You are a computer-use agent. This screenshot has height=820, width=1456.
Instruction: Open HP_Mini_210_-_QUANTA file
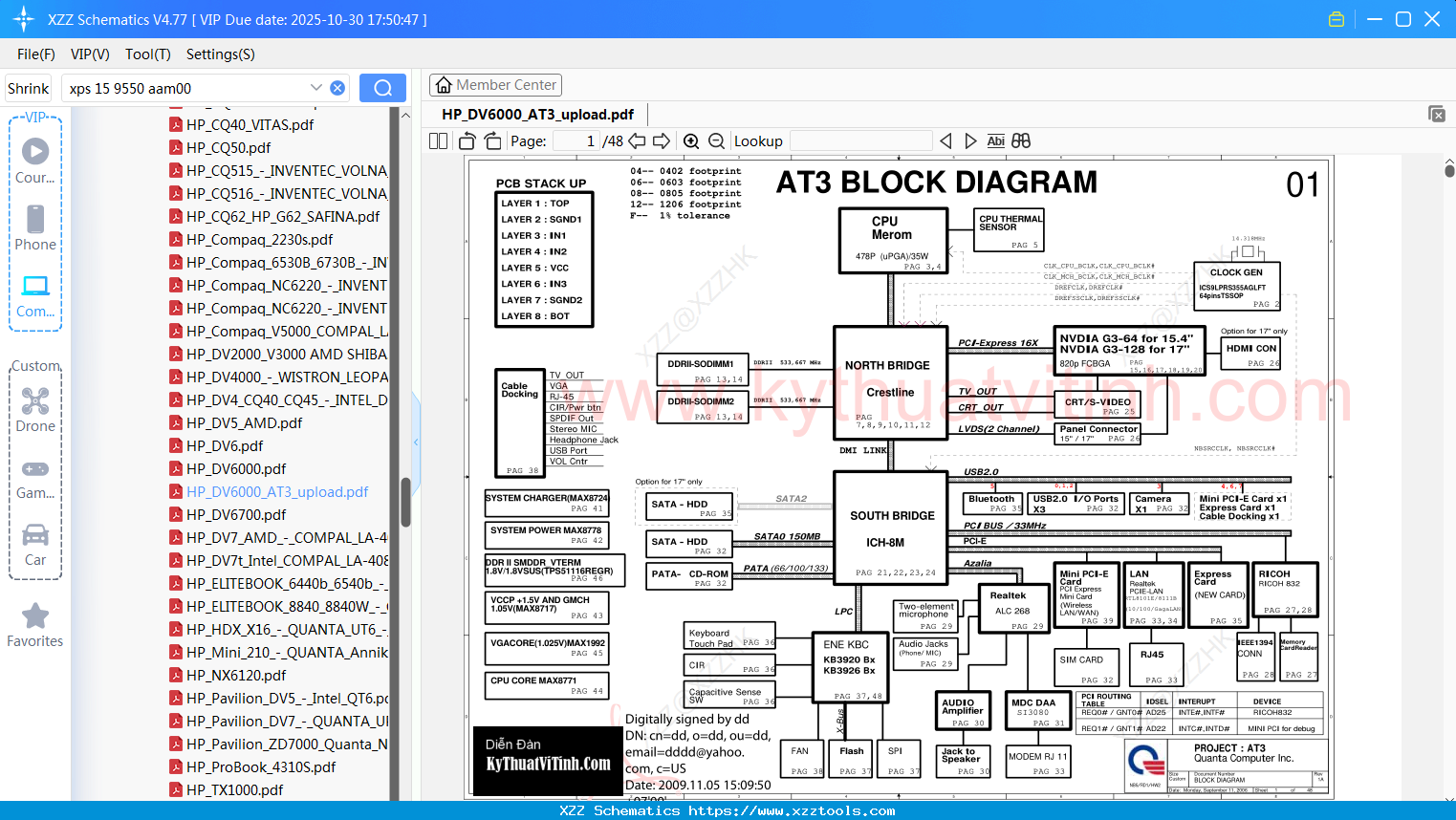(x=278, y=652)
